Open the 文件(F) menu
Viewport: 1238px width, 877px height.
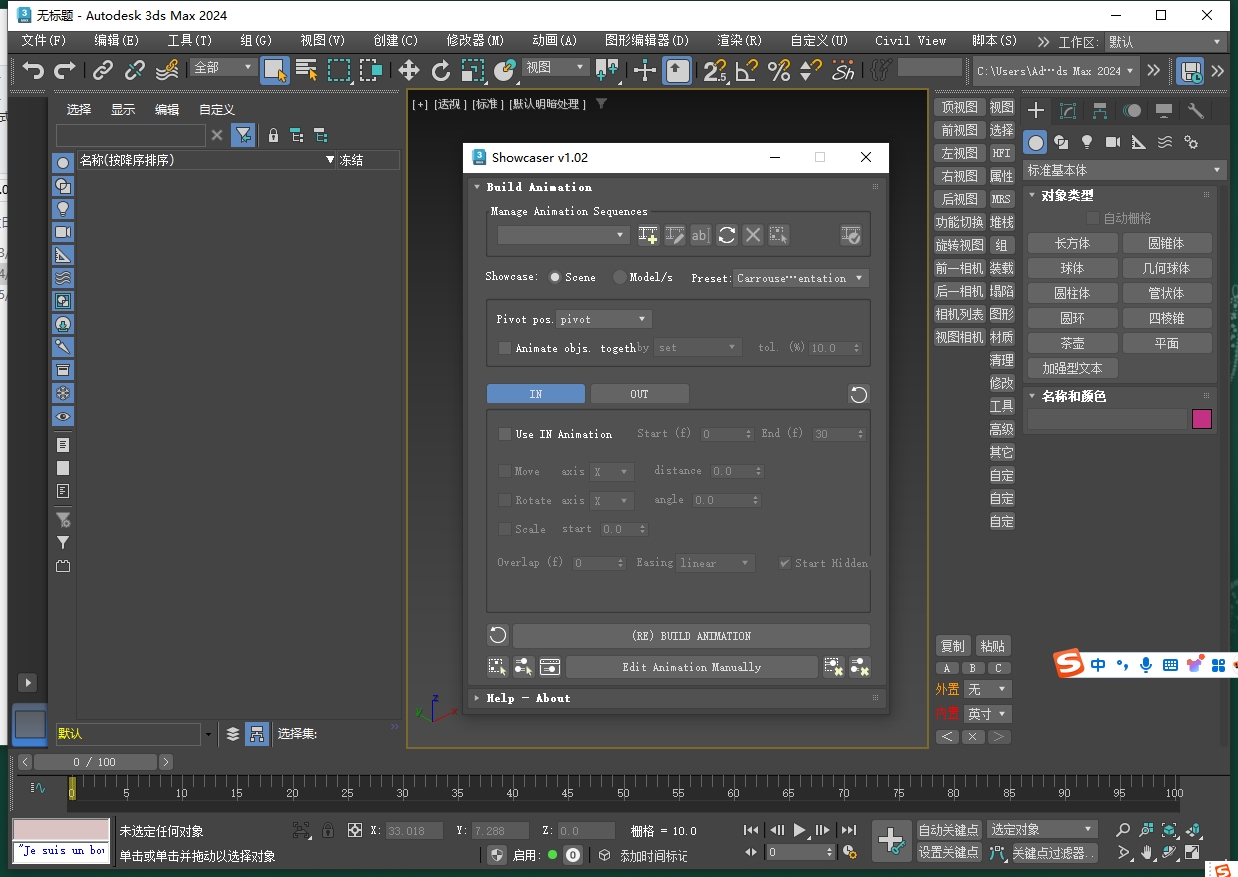coord(44,41)
